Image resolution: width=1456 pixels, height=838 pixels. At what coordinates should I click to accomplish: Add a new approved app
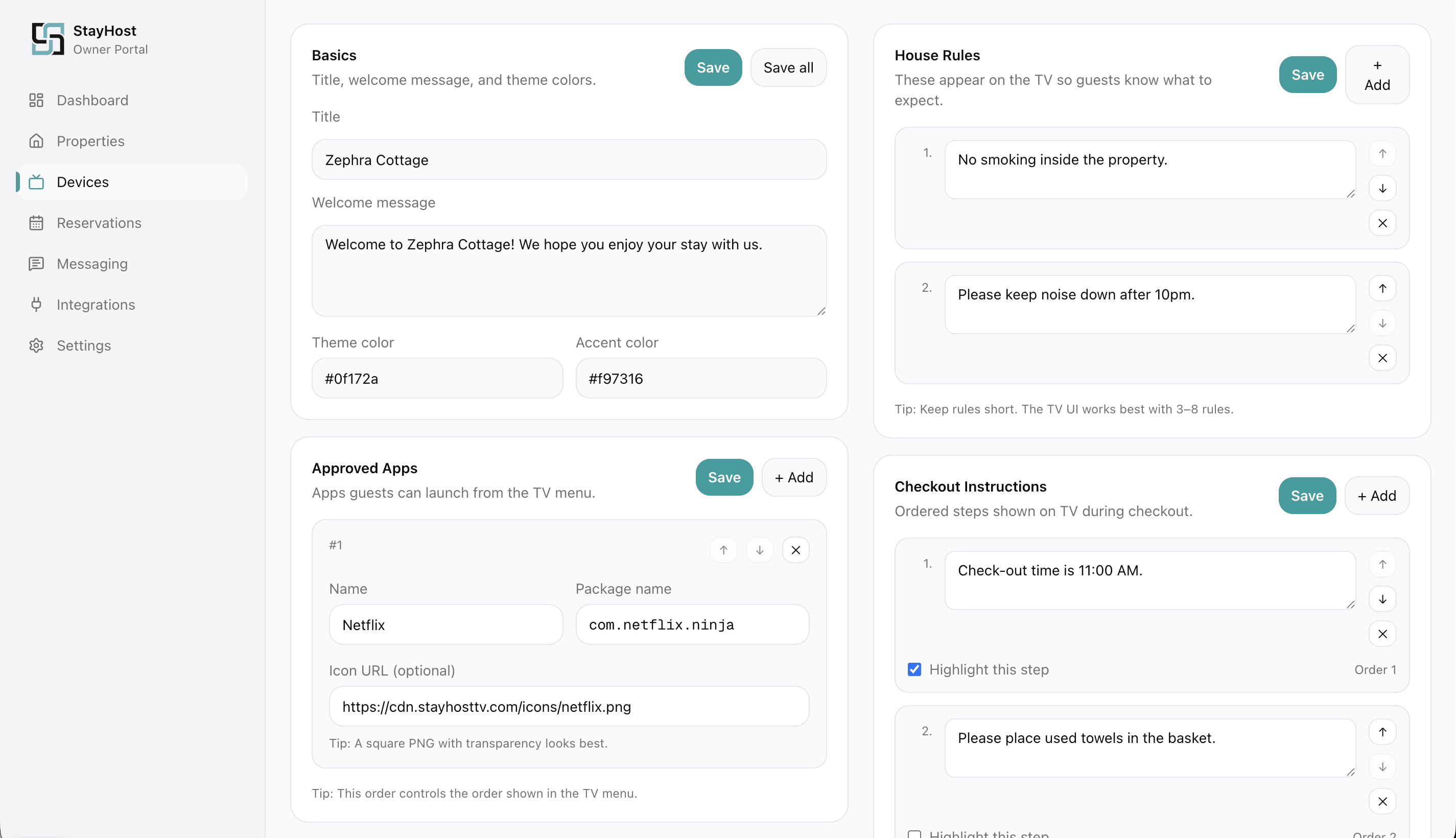(x=794, y=477)
